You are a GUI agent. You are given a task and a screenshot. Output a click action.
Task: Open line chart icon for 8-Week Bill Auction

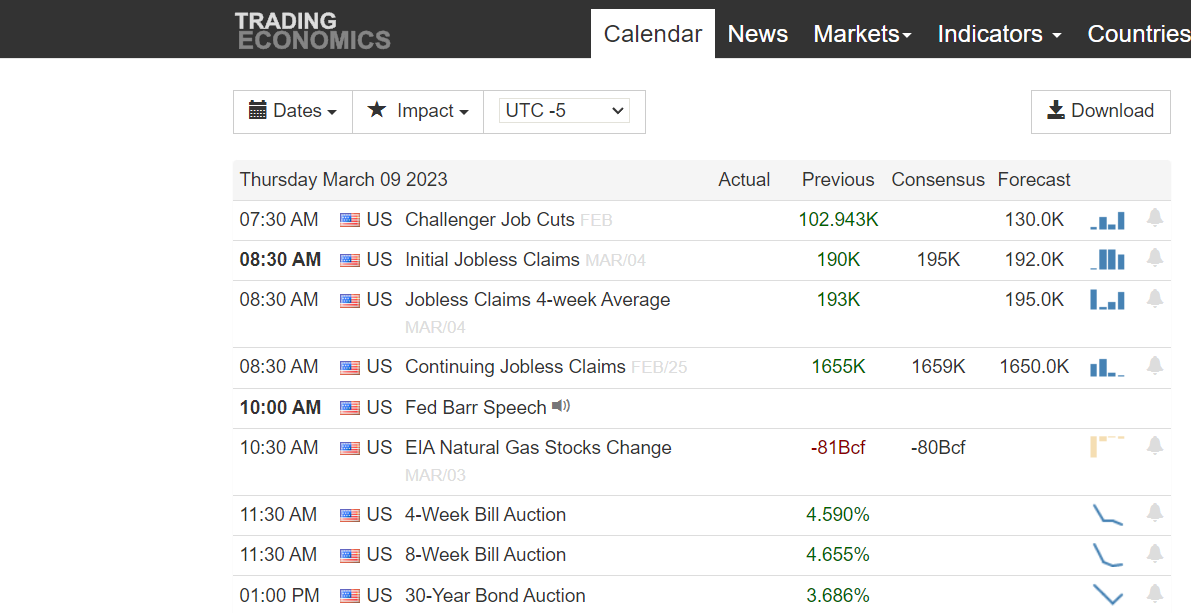[x=1107, y=555]
